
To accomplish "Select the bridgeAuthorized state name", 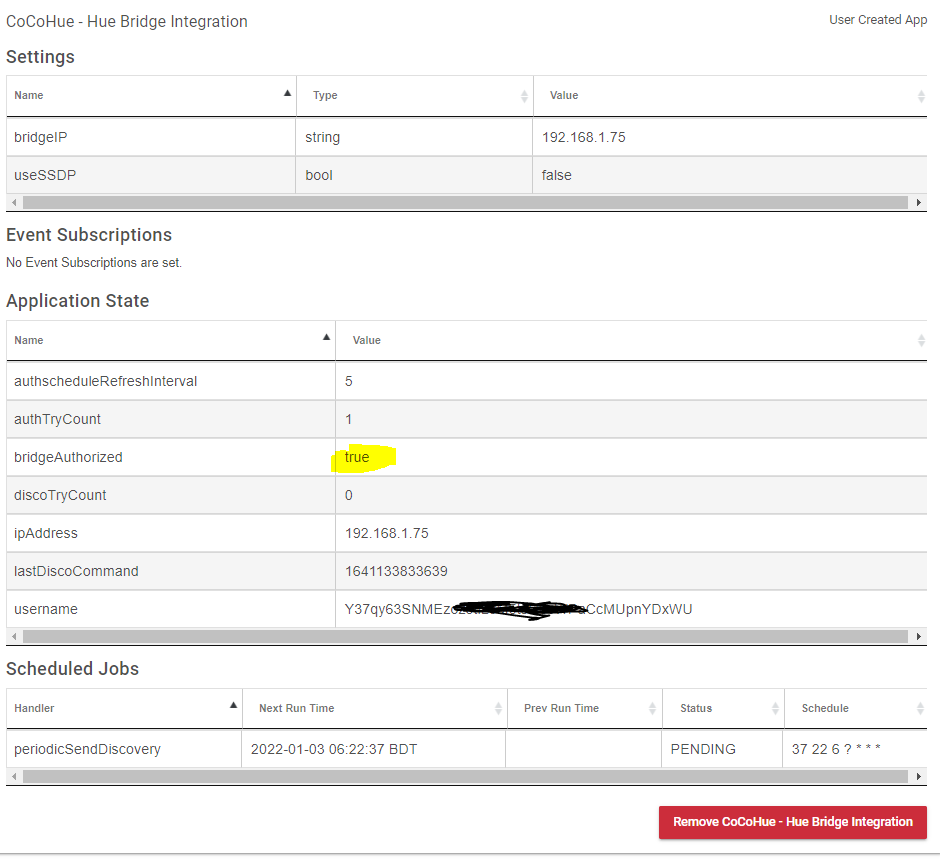I will tap(68, 457).
